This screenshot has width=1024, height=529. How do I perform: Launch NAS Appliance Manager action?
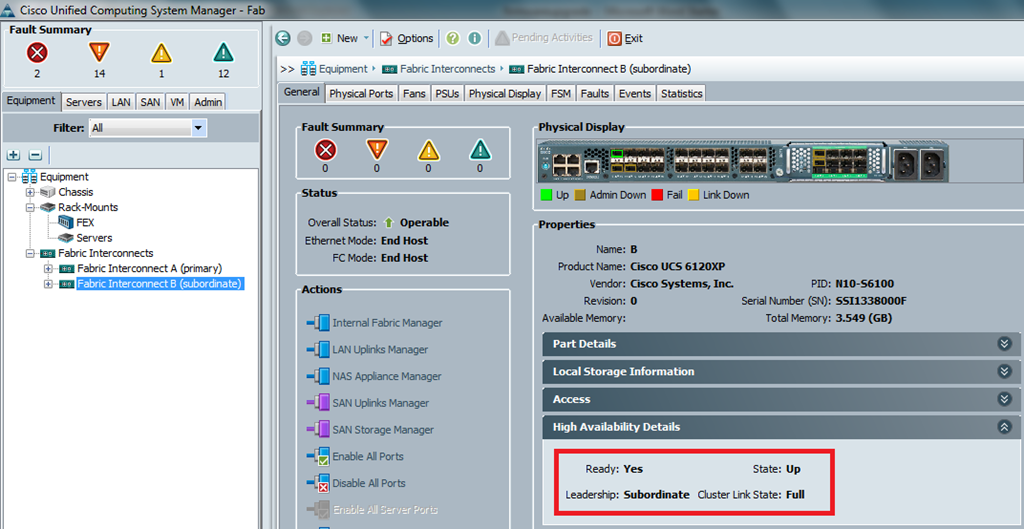374,376
